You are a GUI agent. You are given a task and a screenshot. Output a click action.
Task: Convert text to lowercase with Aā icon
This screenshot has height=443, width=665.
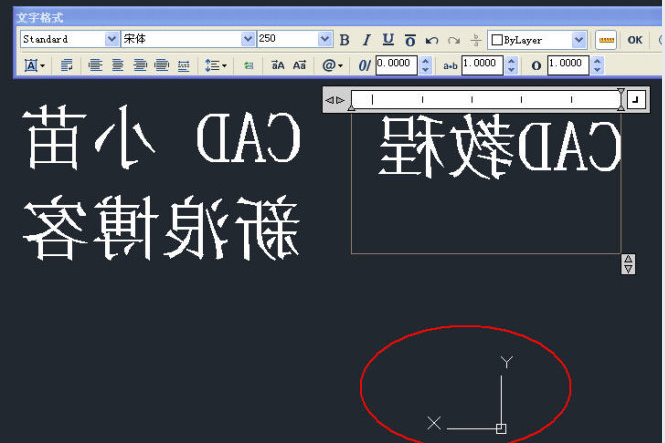pos(299,65)
